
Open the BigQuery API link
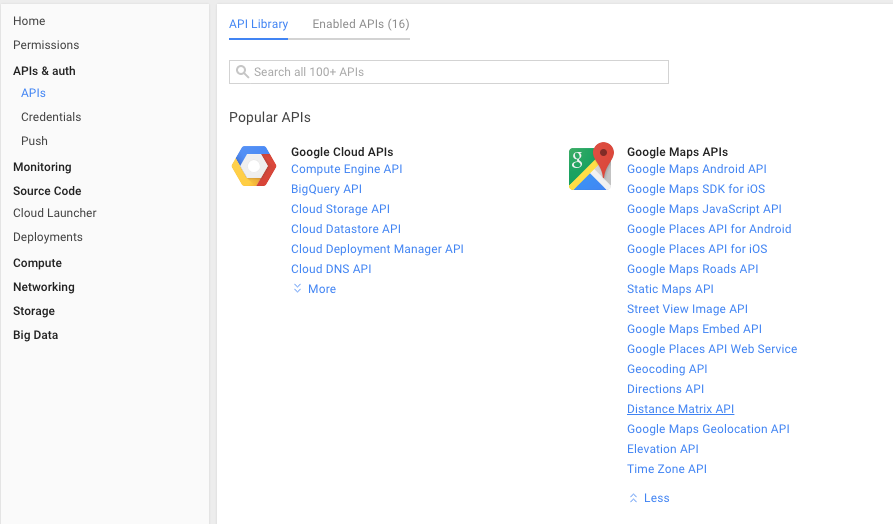pos(326,189)
